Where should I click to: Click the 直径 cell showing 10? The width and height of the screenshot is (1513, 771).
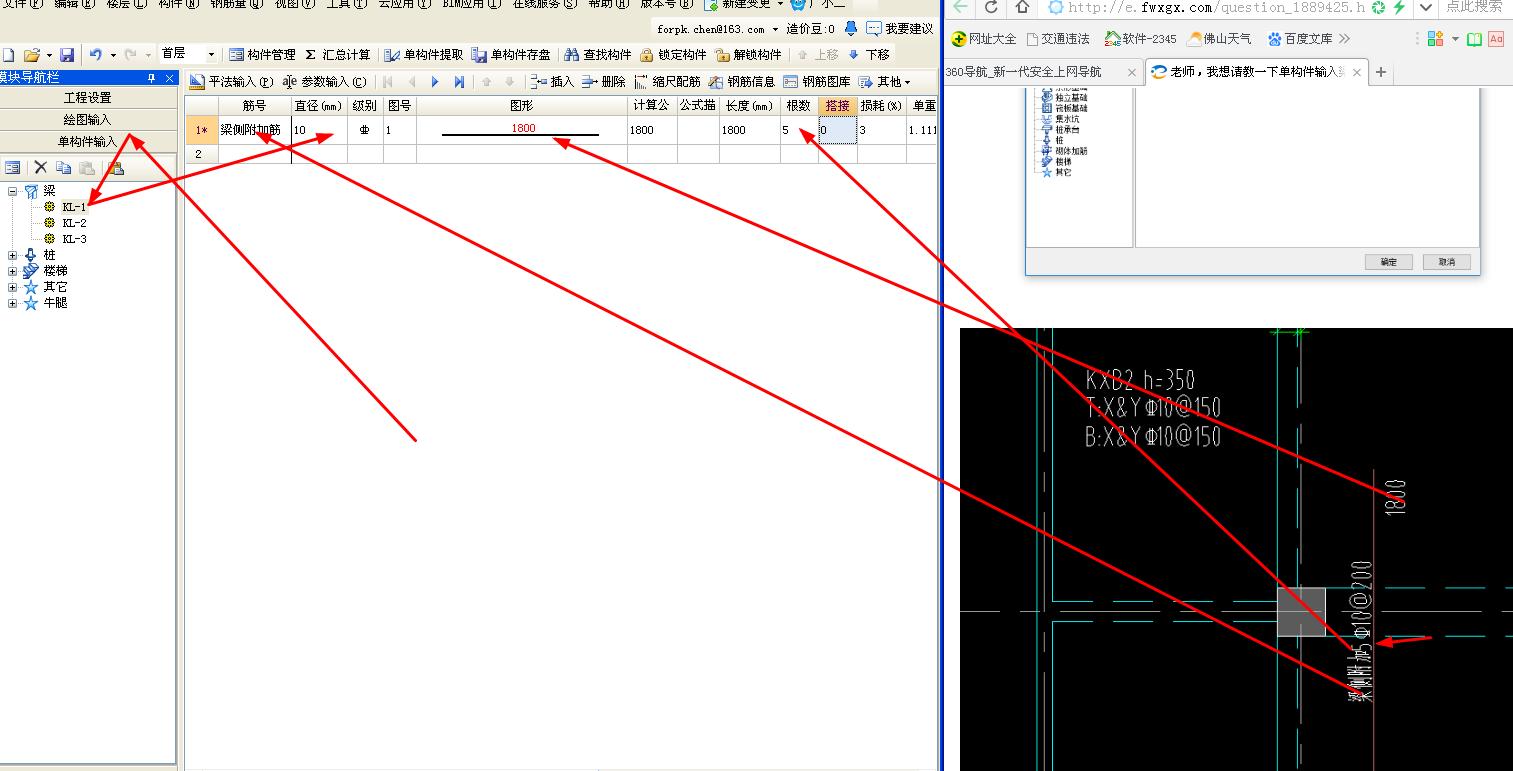[x=319, y=130]
